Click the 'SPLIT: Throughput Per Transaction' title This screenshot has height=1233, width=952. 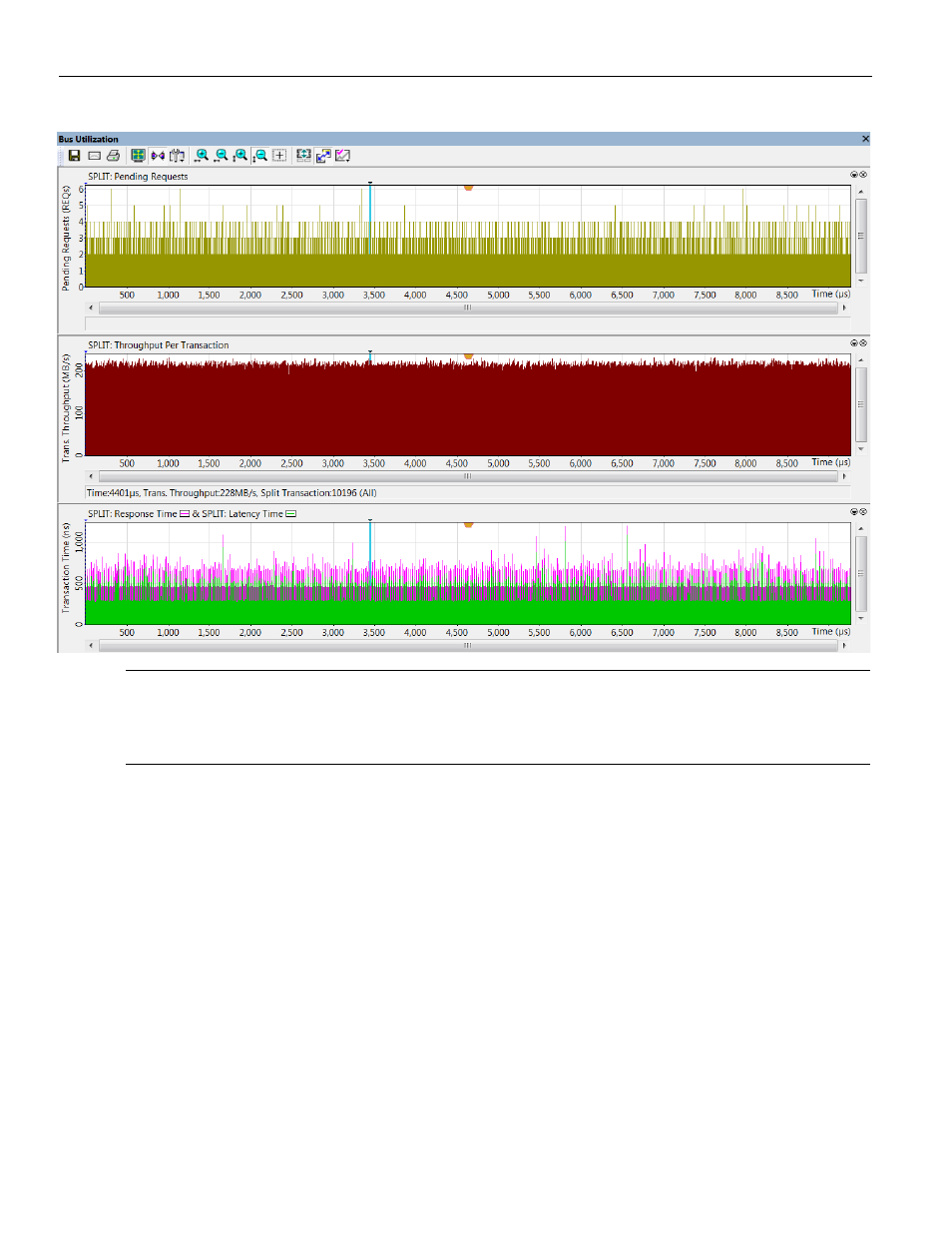[159, 345]
